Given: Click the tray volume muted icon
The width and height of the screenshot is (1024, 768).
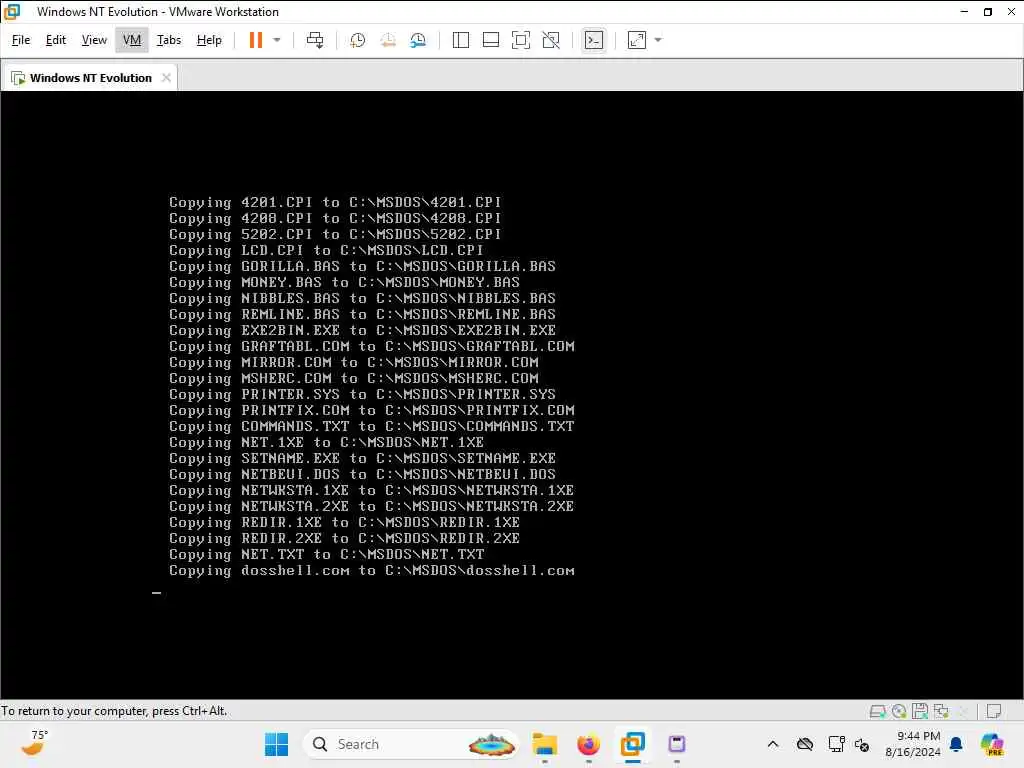Looking at the screenshot, I should pyautogui.click(x=862, y=744).
